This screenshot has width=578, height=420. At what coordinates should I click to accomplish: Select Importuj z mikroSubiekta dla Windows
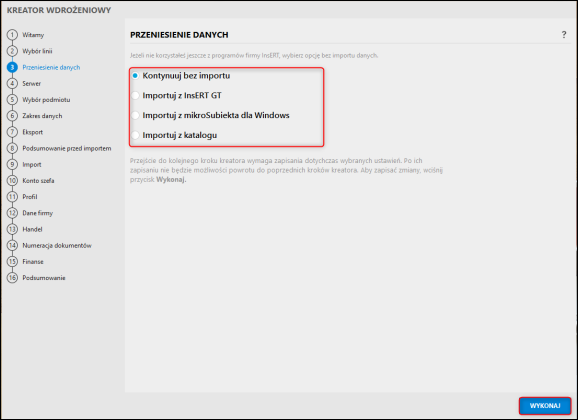coord(135,115)
